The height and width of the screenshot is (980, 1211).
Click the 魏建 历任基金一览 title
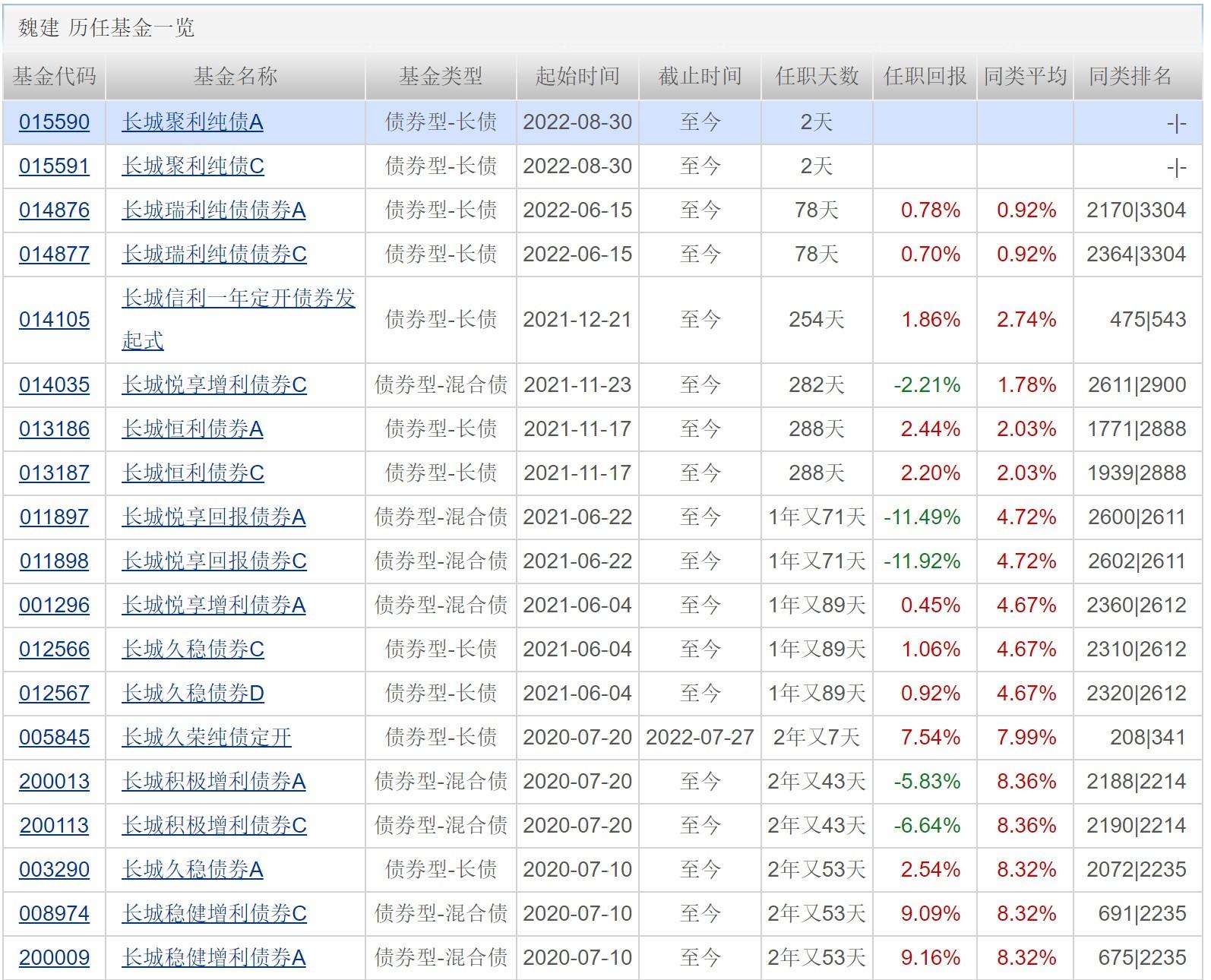(x=106, y=28)
